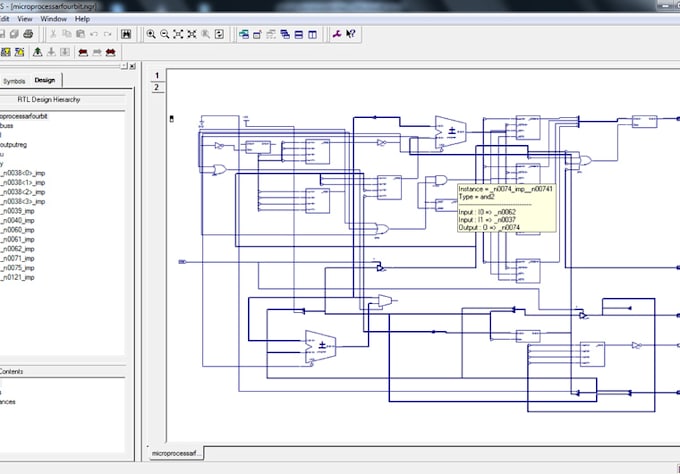Click Zoom to Full View icon

(178, 34)
